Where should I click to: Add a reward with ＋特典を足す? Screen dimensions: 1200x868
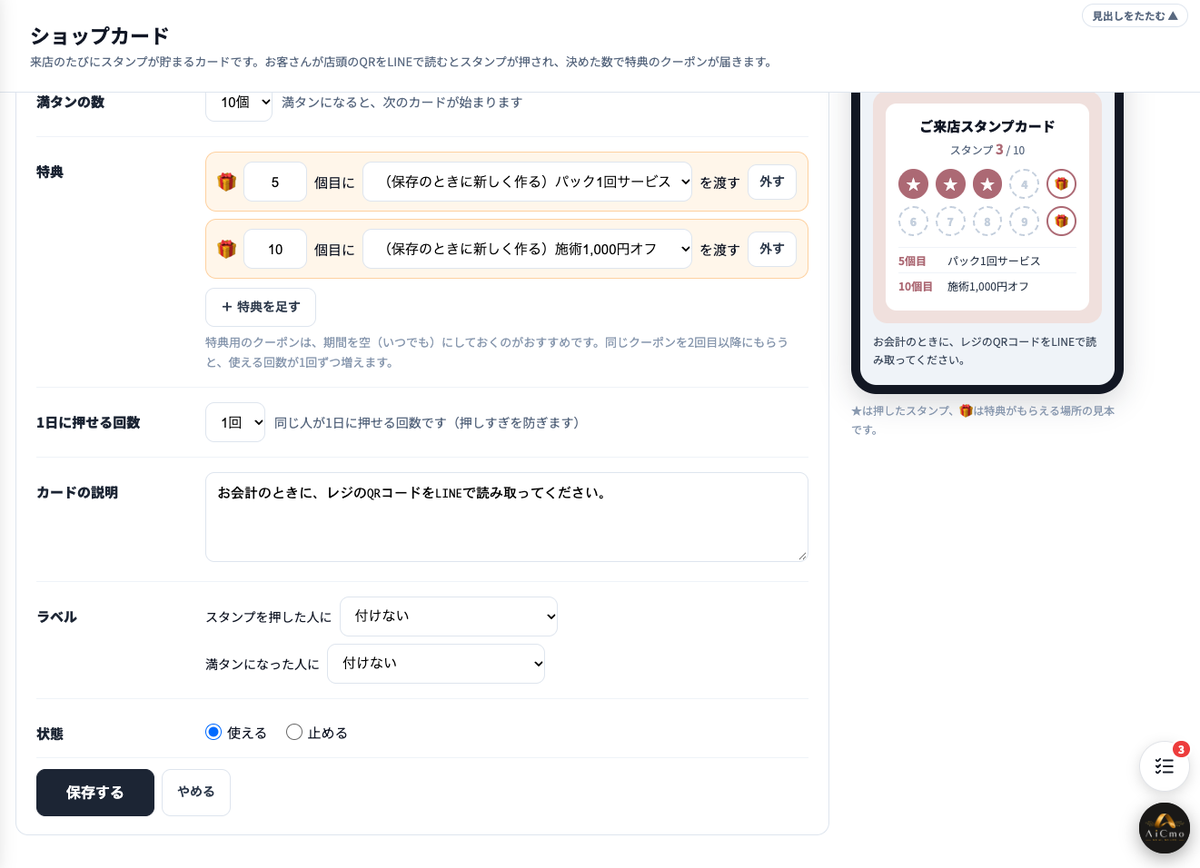click(260, 307)
